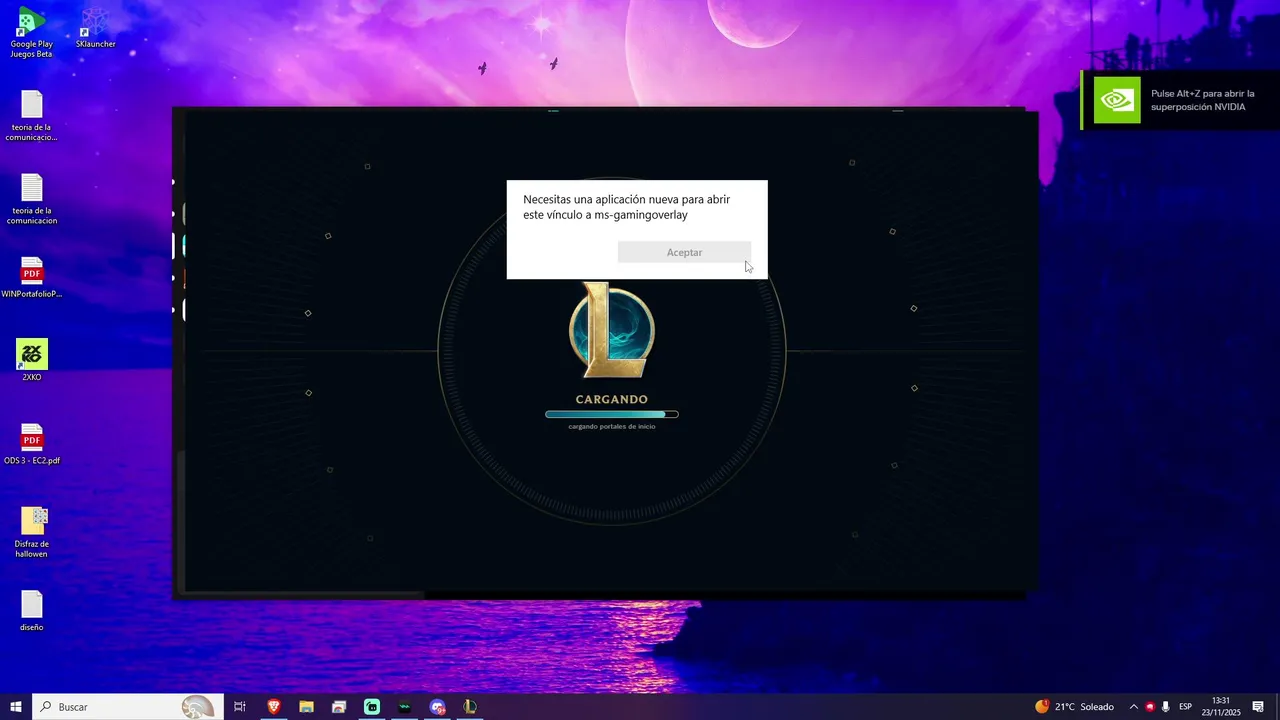Viewport: 1280px width, 720px height.
Task: Click the 'Pulse Alt+Z' NVIDIA notification text
Action: 1202,100
